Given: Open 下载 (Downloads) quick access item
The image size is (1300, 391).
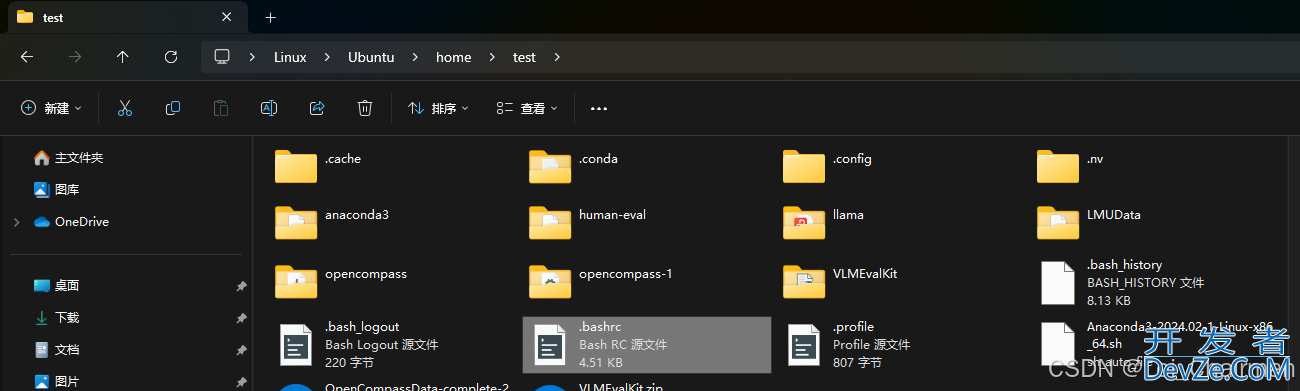Looking at the screenshot, I should pos(57,317).
